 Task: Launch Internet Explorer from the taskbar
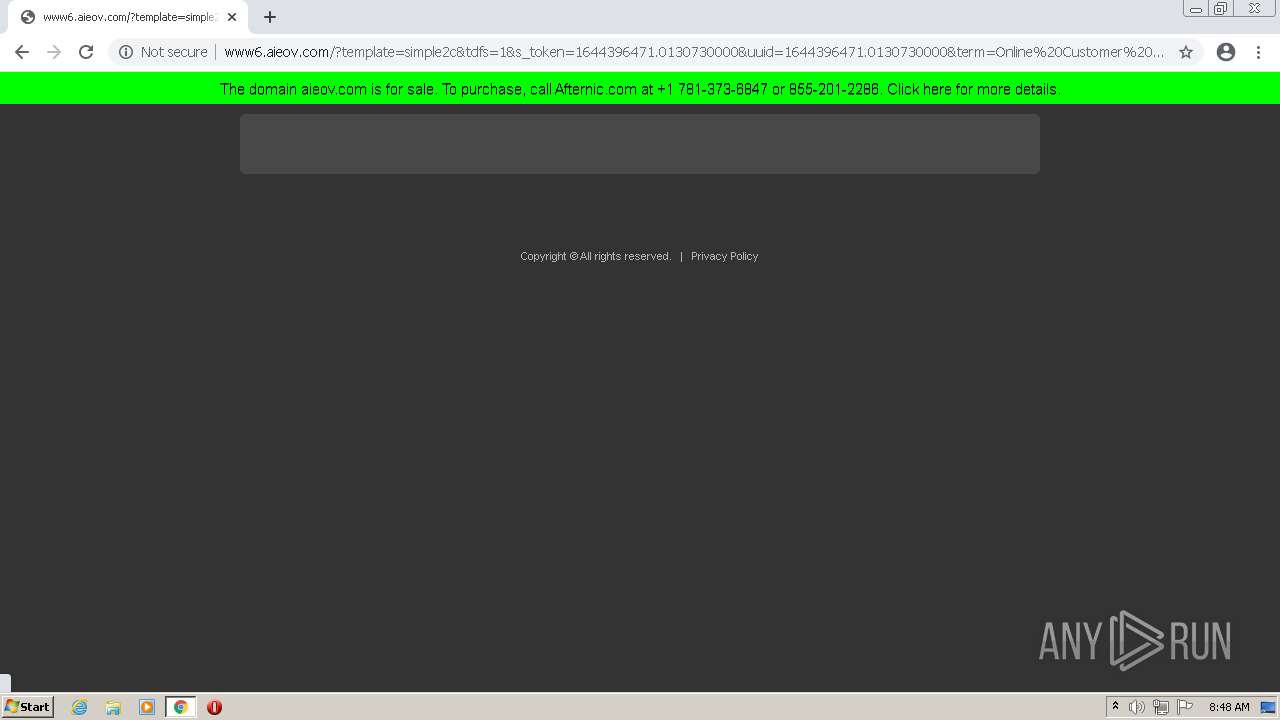tap(80, 707)
